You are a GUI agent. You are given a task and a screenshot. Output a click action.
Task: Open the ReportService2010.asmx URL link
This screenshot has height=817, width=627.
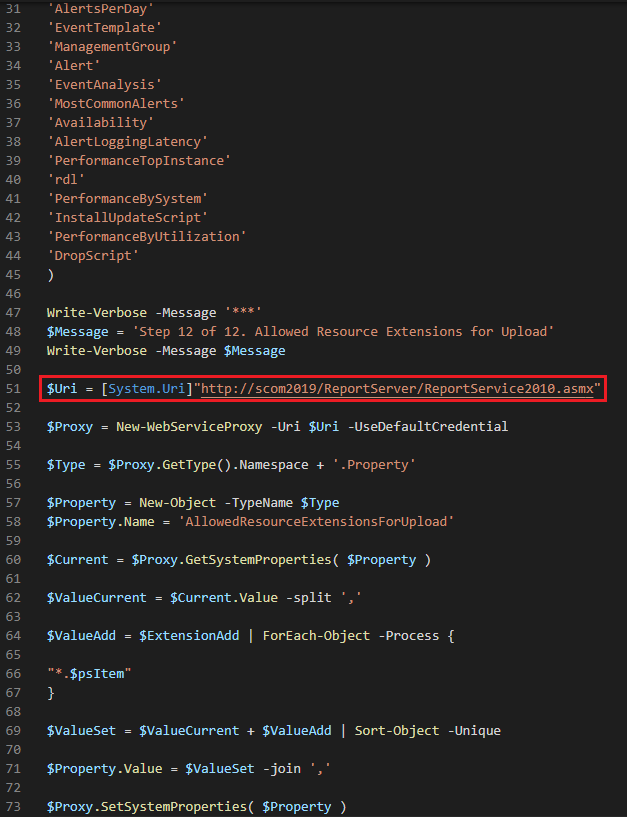[x=397, y=389]
